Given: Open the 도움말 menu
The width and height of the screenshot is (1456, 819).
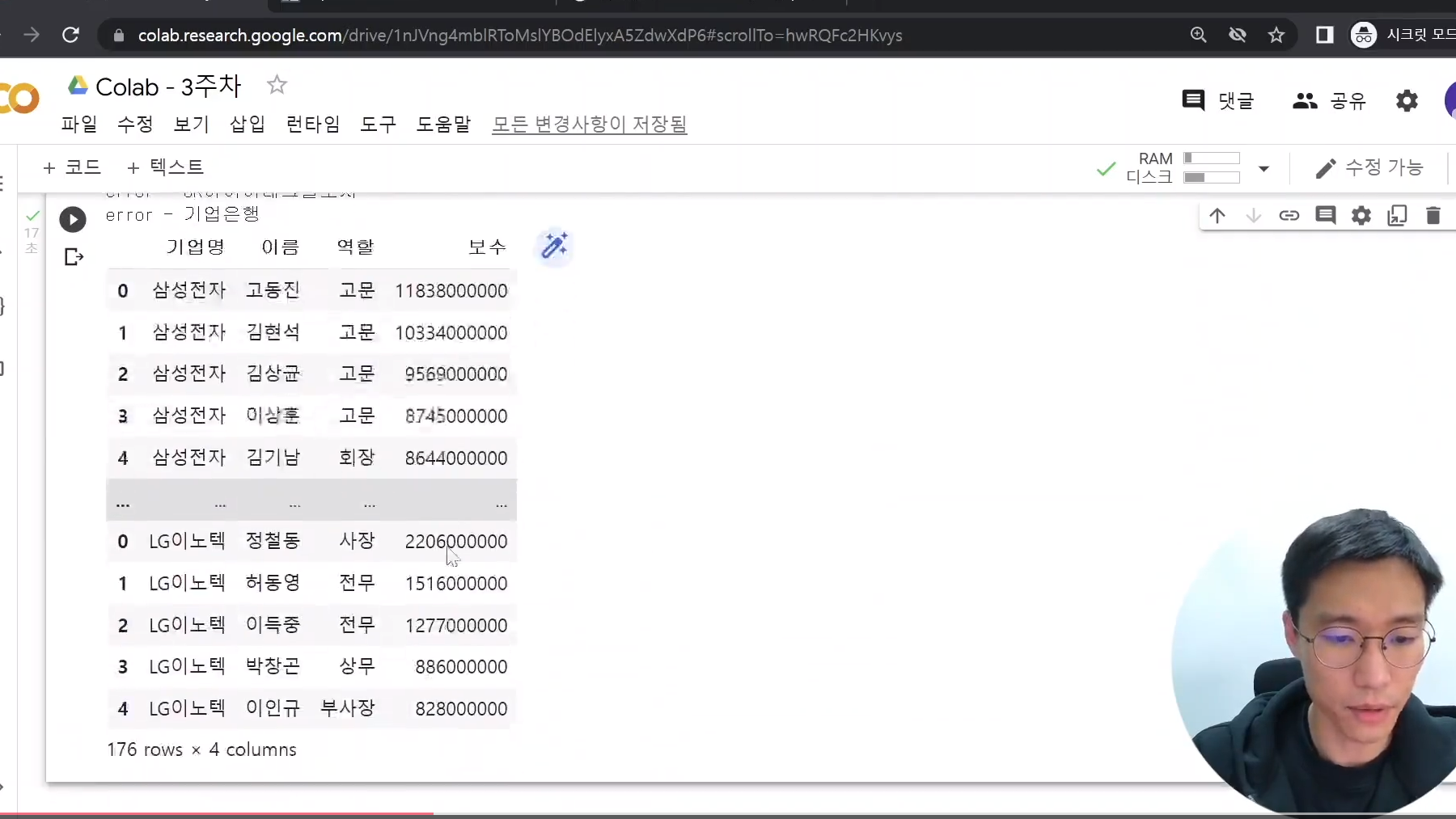Looking at the screenshot, I should 443,124.
